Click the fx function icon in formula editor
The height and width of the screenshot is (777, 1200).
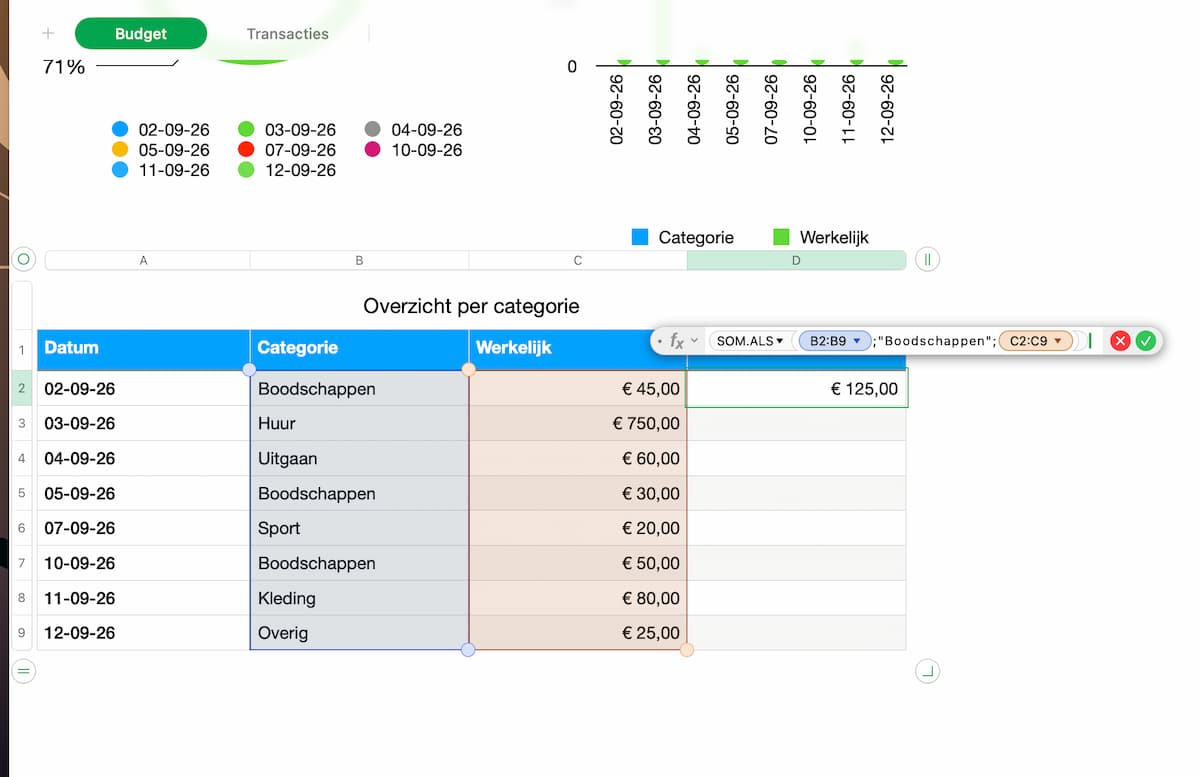[x=677, y=341]
